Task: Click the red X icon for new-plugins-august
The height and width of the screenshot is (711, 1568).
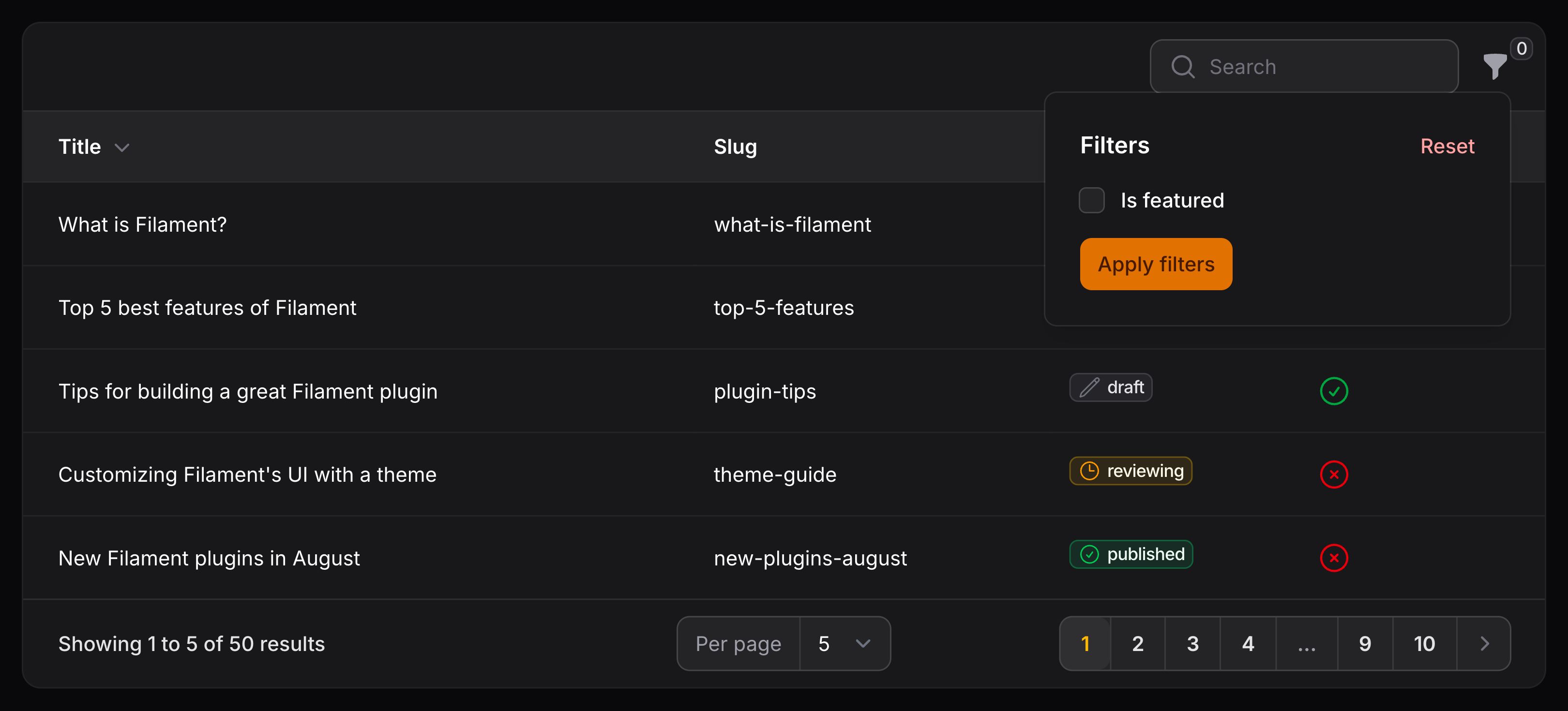Action: 1334,558
